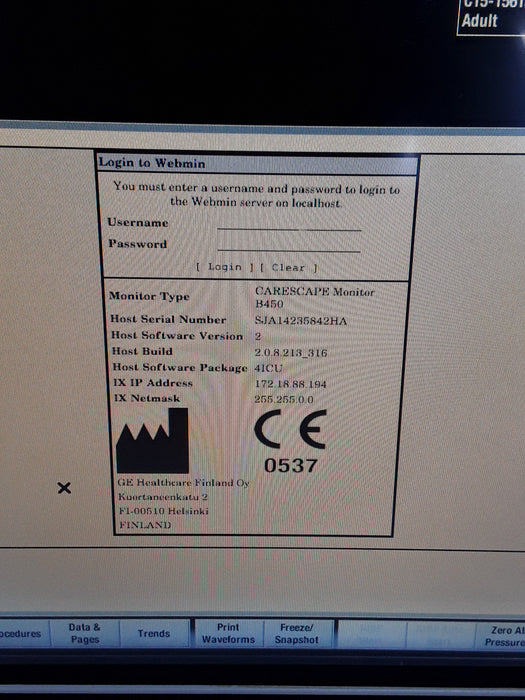Click the IP address 172.18.88.194

click(291, 384)
